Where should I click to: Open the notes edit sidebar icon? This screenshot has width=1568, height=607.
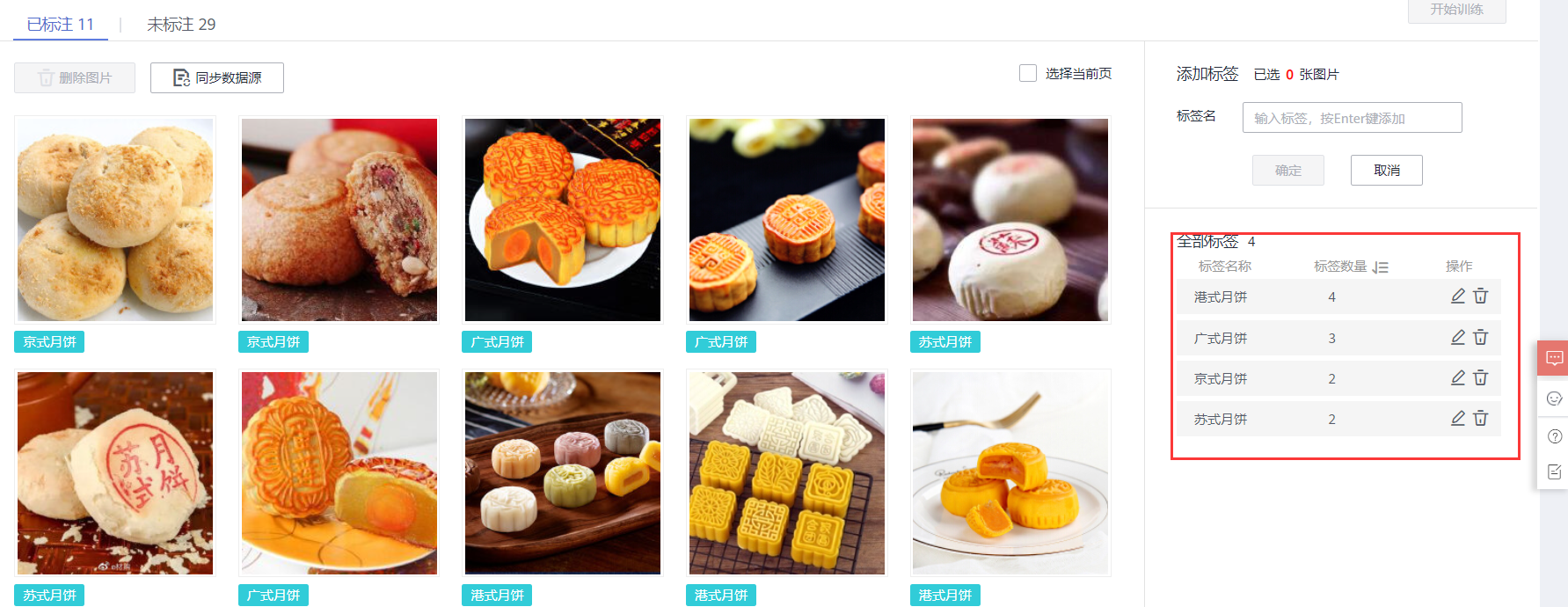(1554, 472)
